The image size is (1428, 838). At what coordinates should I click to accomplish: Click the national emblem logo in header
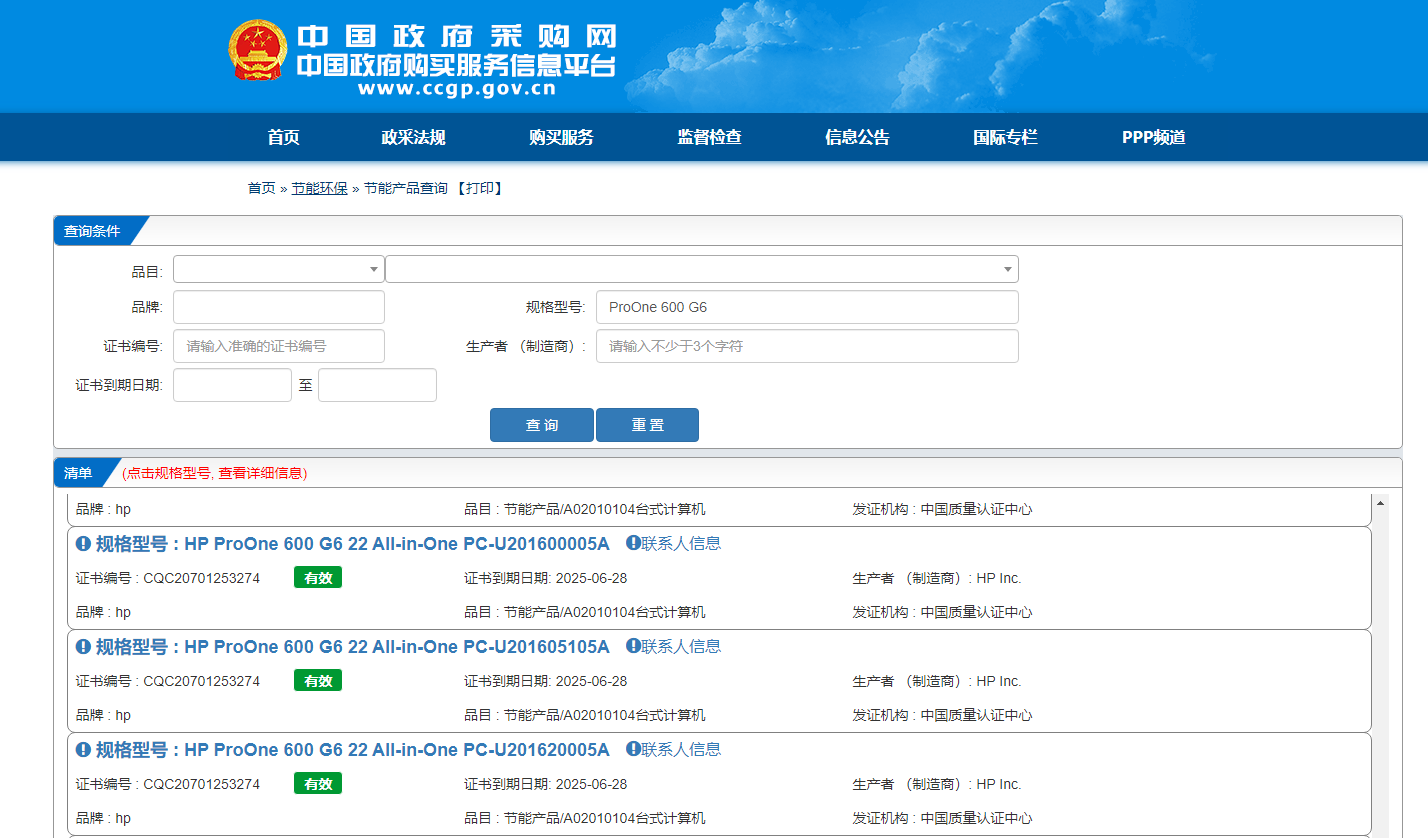pos(257,51)
